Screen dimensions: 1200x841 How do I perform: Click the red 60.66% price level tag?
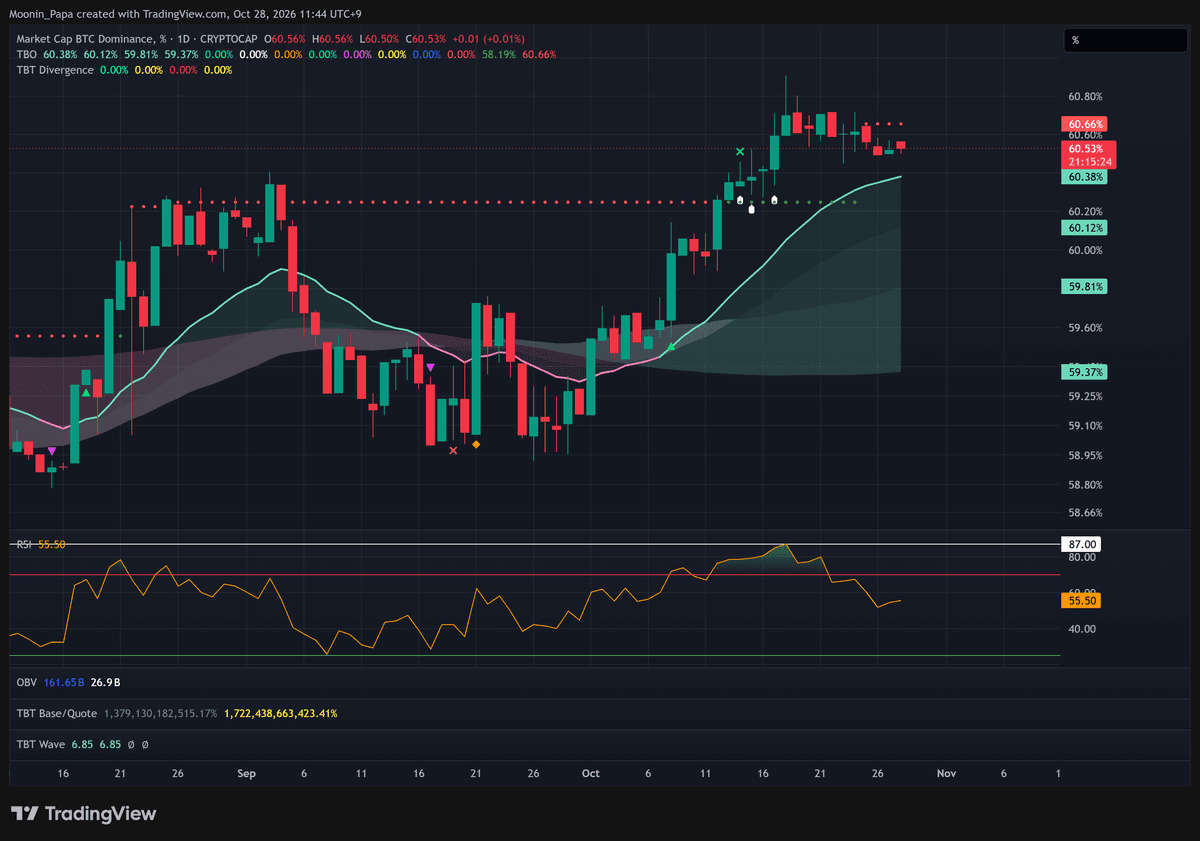[x=1085, y=125]
